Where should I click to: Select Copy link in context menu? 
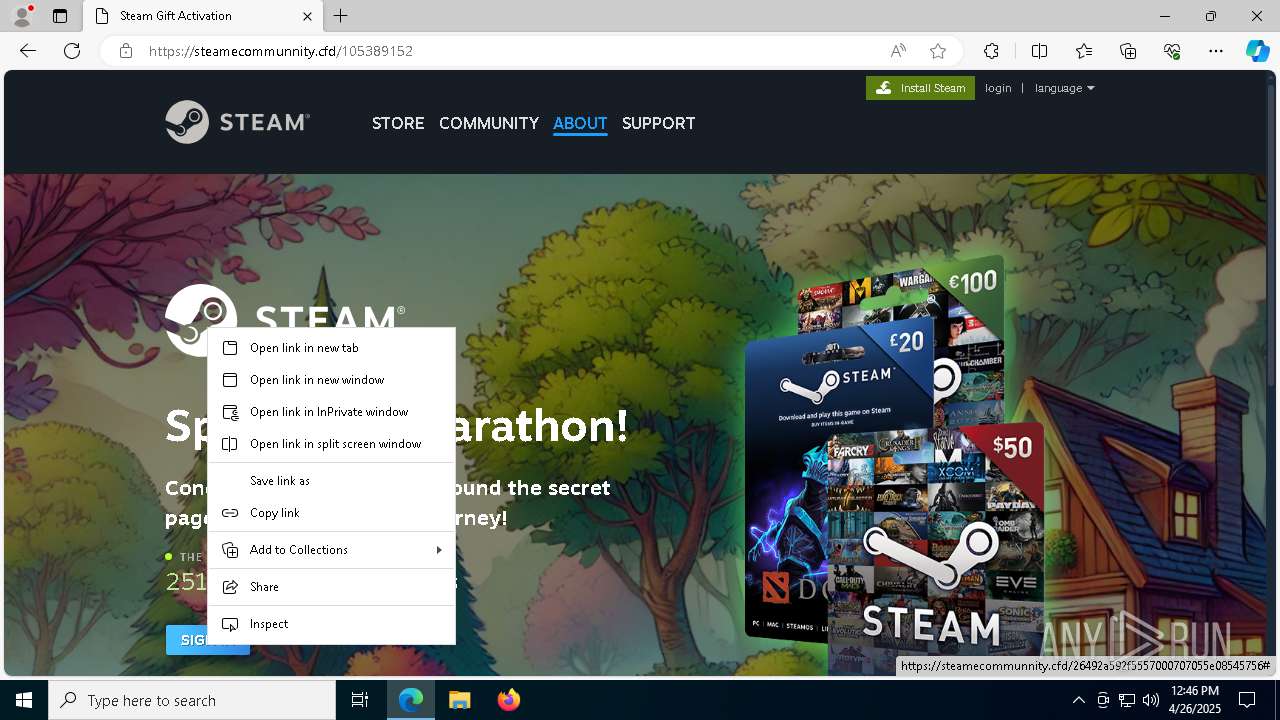331,513
